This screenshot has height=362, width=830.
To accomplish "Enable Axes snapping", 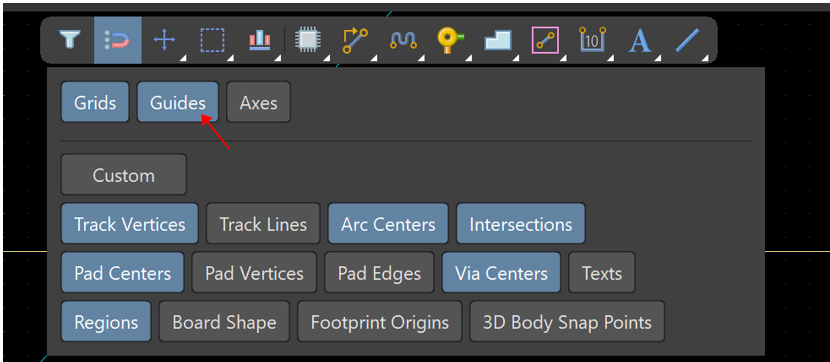I will click(x=258, y=102).
